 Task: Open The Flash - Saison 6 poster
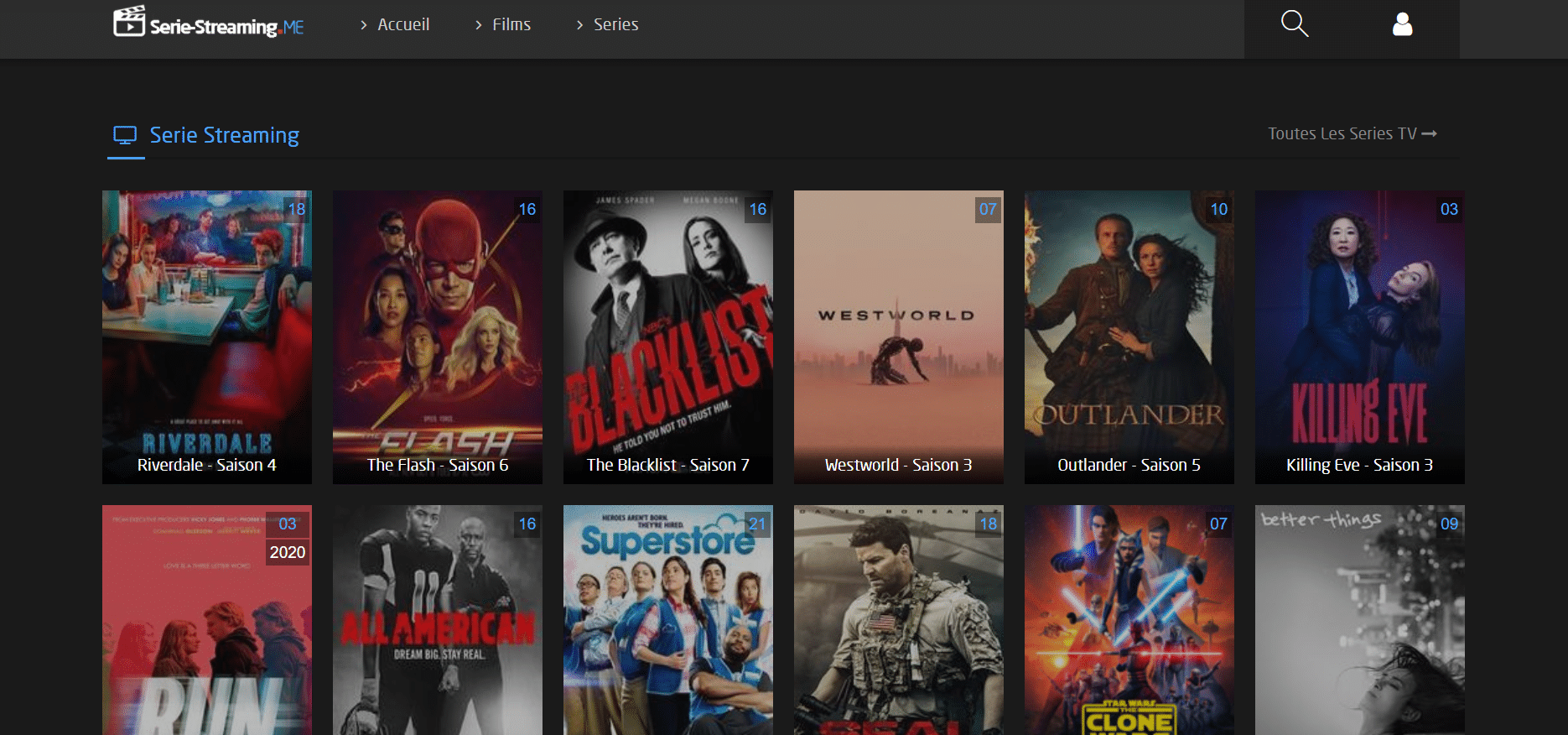pyautogui.click(x=438, y=337)
